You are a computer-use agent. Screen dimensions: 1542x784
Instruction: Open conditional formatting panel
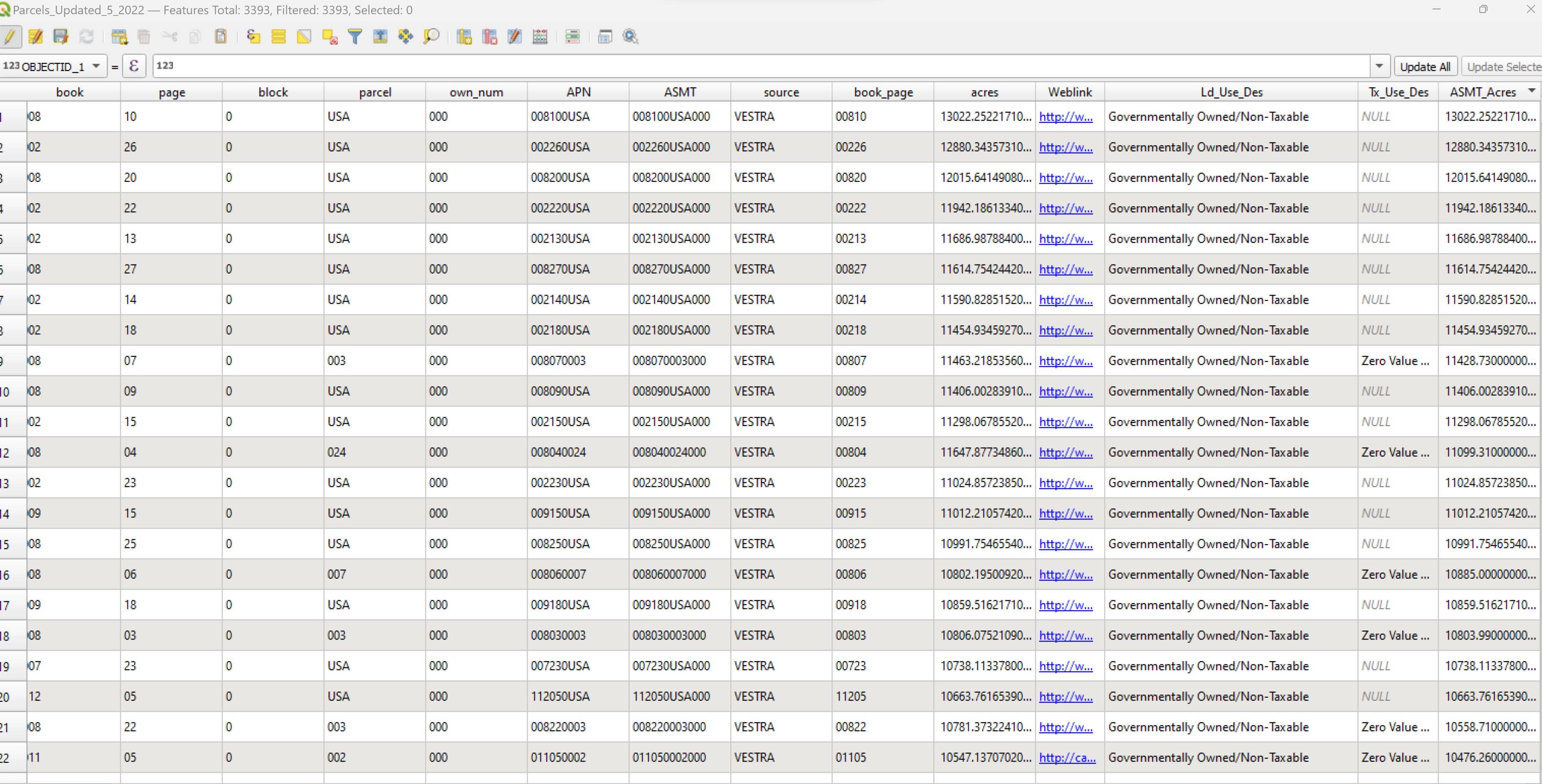coord(572,37)
